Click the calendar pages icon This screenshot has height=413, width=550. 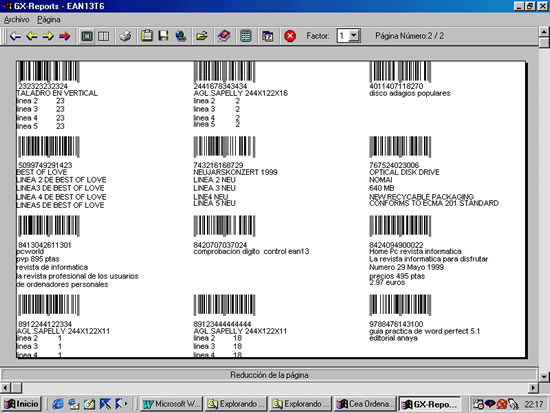268,36
